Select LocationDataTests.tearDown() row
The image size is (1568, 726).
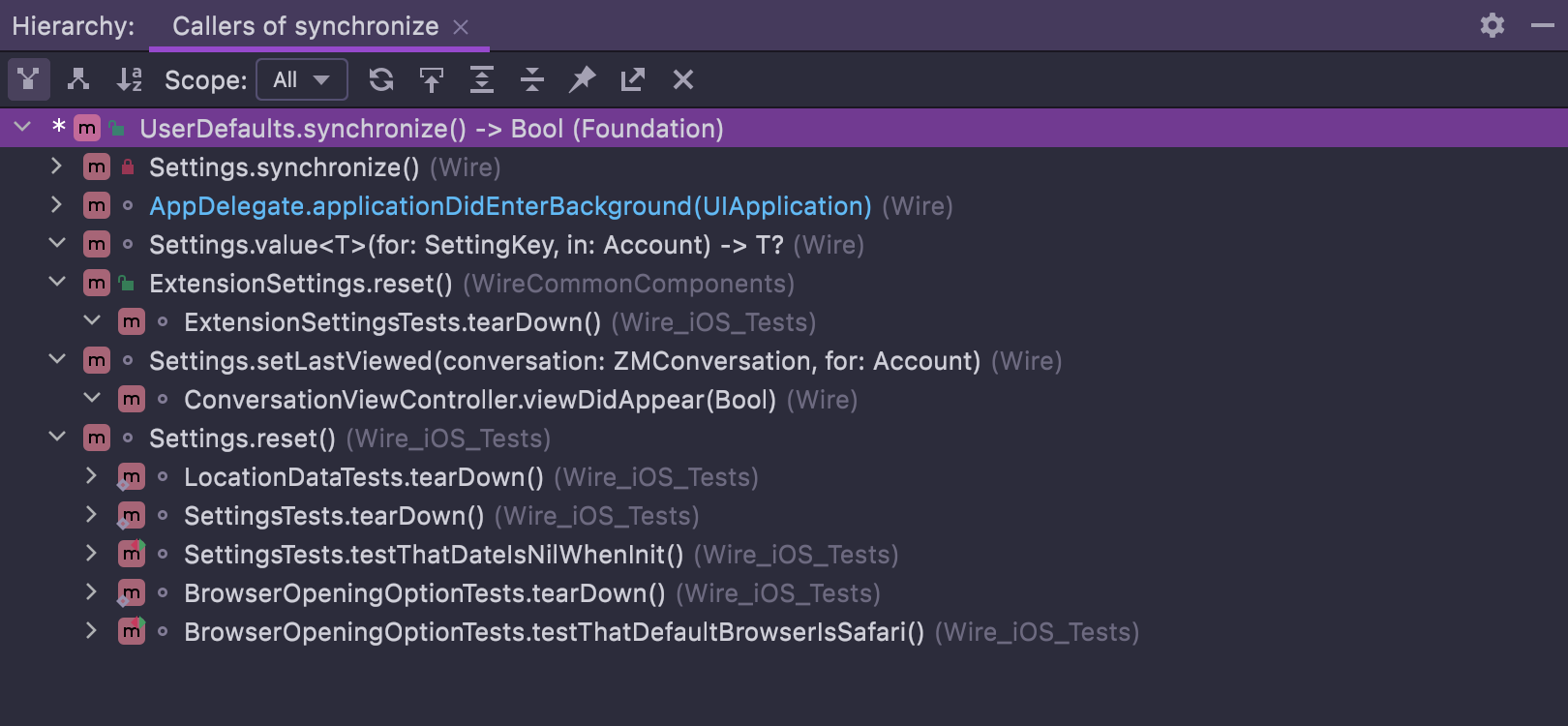(784, 476)
